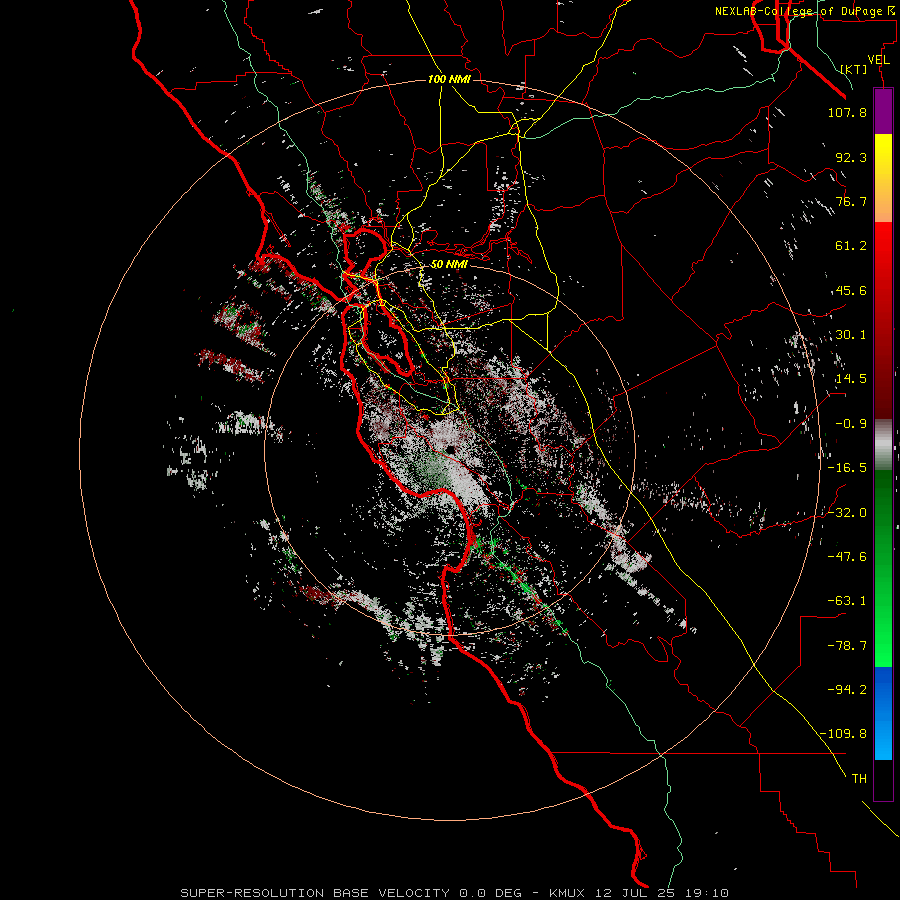Click the purple segment of the velocity color bar
This screenshot has height=900, width=900.
[883, 111]
